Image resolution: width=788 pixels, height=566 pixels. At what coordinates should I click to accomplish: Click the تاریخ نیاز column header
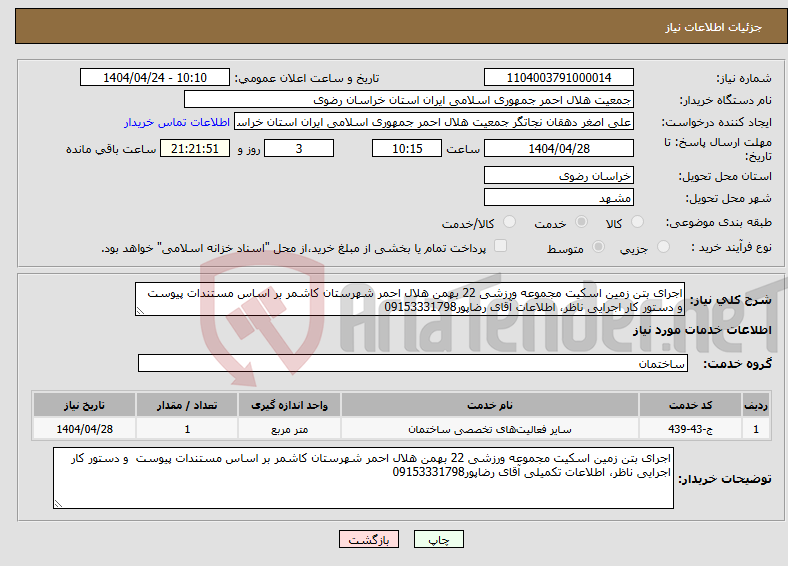84,405
